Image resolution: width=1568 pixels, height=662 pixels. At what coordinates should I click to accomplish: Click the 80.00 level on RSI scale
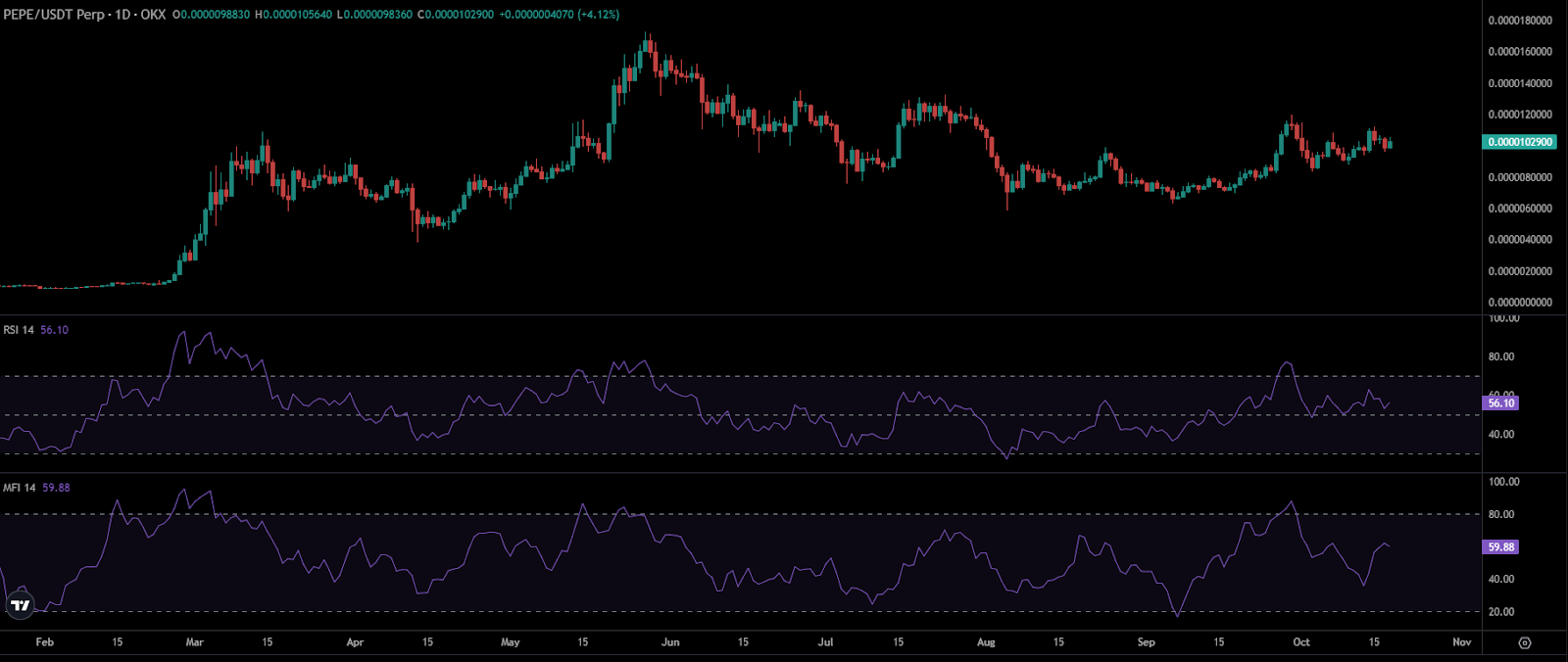(1501, 356)
